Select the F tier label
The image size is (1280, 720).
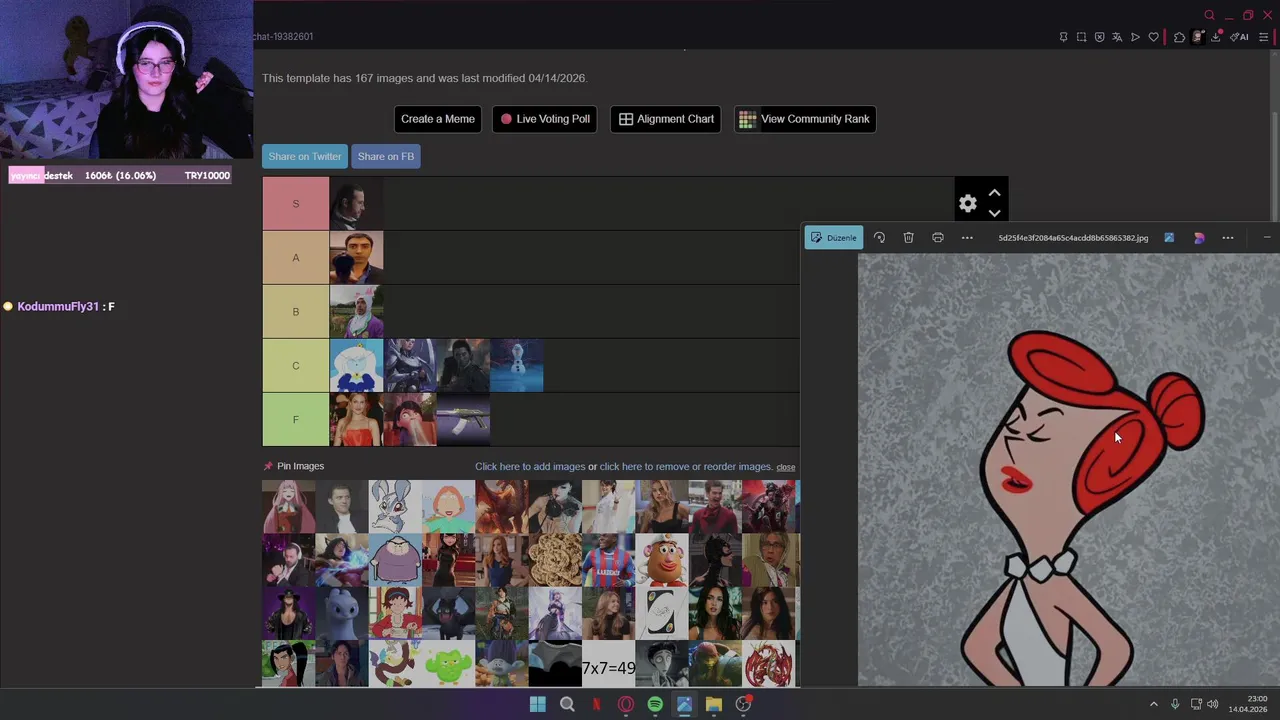[x=296, y=420]
